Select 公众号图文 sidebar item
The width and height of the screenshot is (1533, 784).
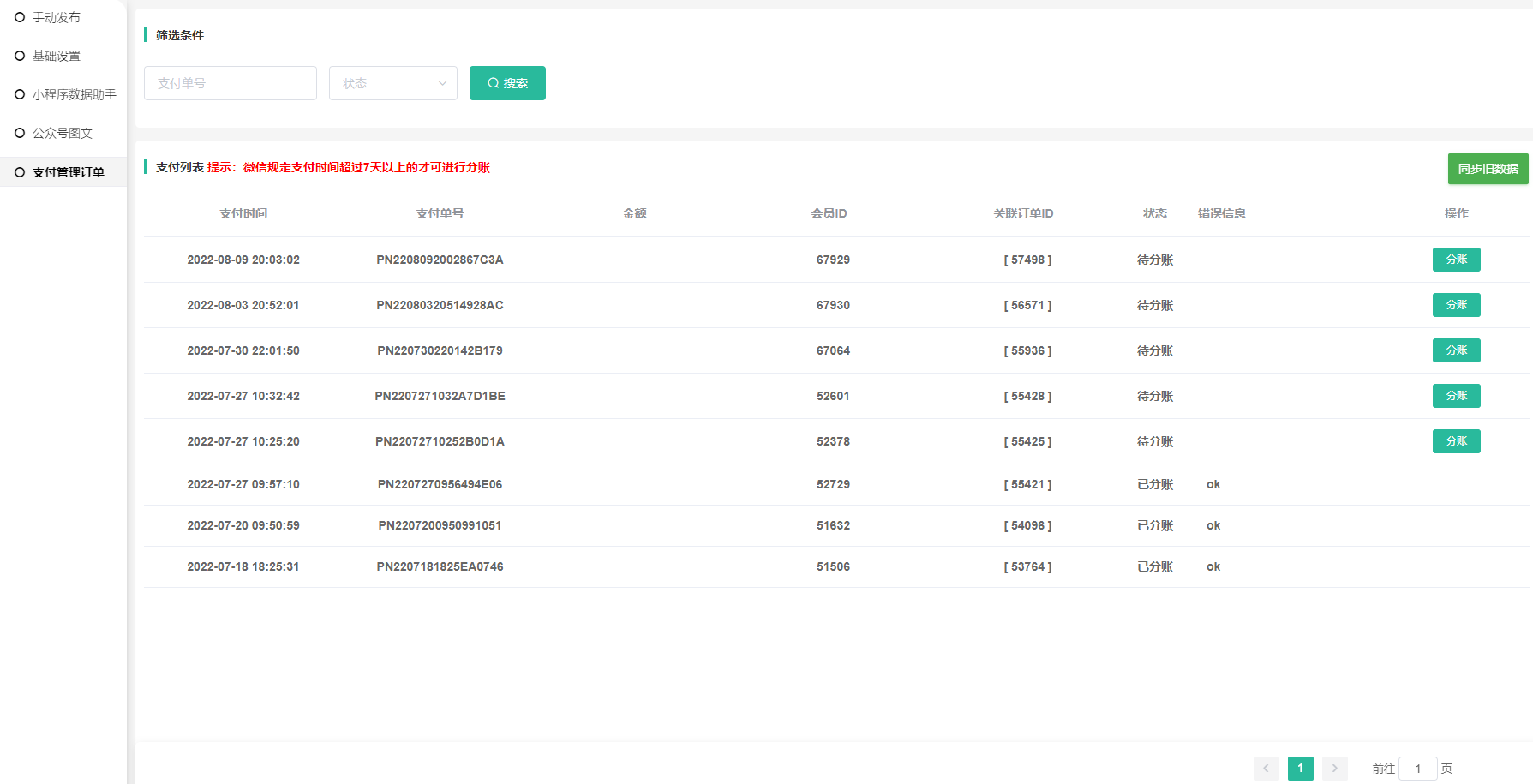click(63, 133)
